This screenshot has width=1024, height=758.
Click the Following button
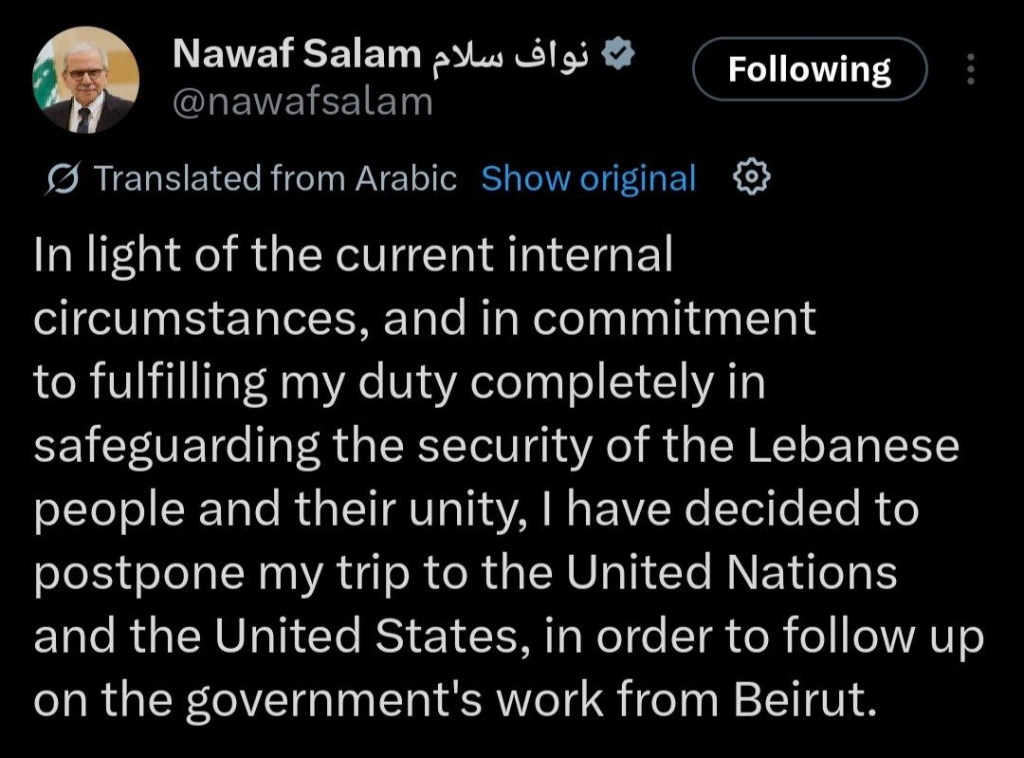click(809, 69)
